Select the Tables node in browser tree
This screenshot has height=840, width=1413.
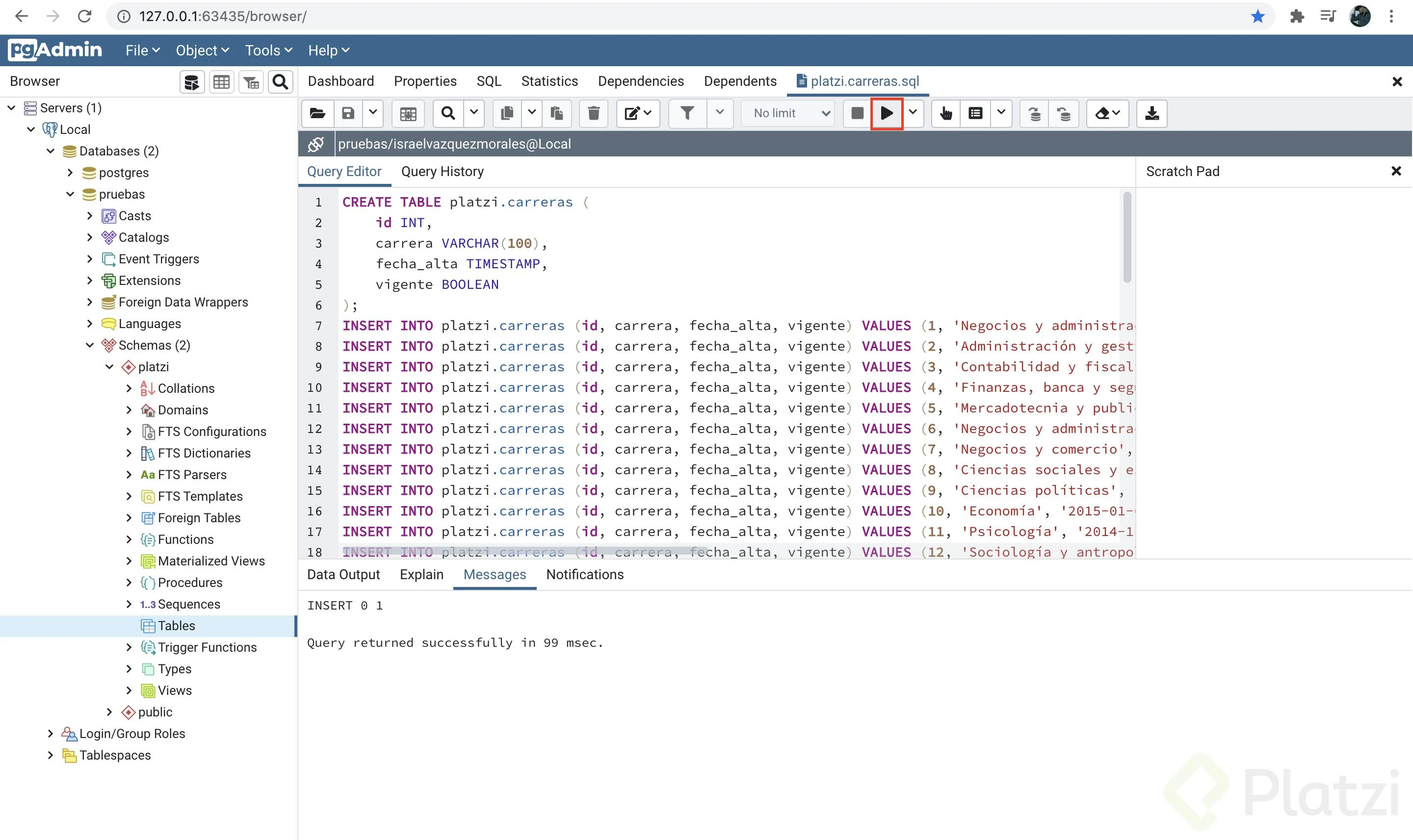(x=176, y=626)
